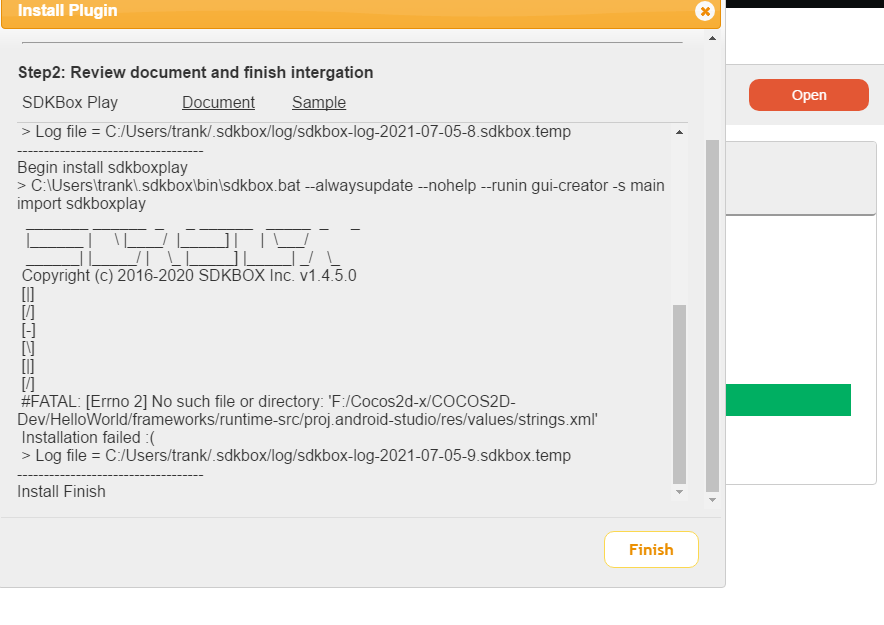Image resolution: width=884 pixels, height=625 pixels.
Task: Click the Finish button
Action: (x=651, y=549)
